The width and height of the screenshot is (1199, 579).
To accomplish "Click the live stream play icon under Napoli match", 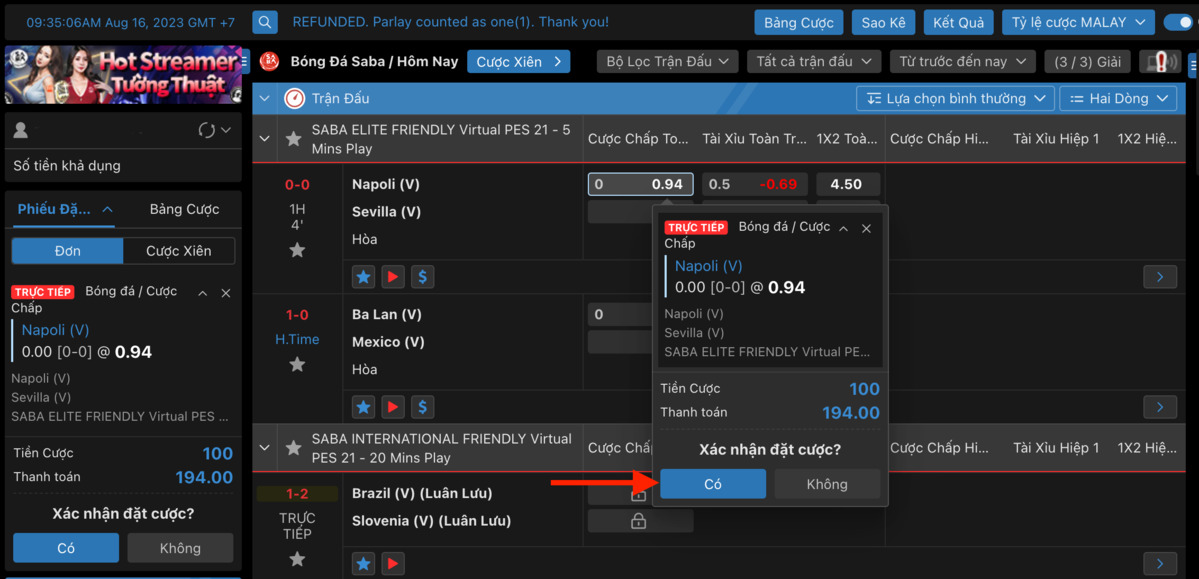I will pos(393,277).
